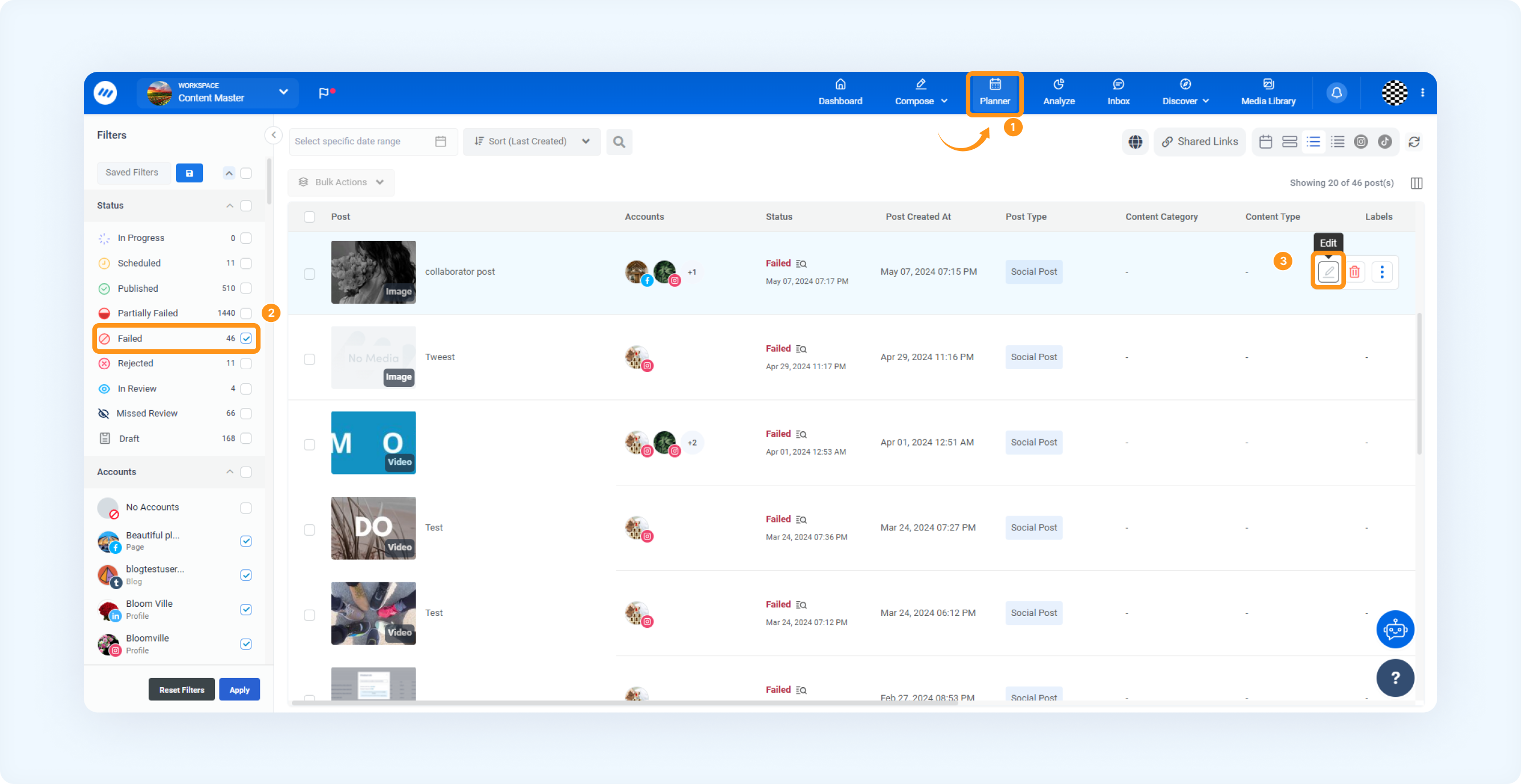1521x784 pixels.
Task: Click the ContentStudio logo icon
Action: [x=105, y=93]
